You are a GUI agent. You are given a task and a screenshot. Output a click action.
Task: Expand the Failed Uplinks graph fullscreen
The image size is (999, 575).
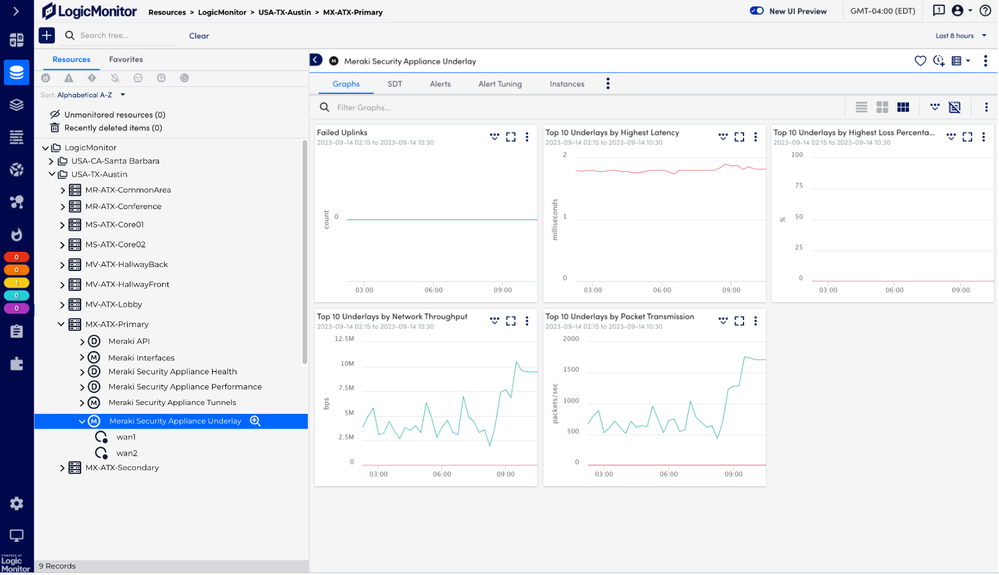click(x=510, y=137)
